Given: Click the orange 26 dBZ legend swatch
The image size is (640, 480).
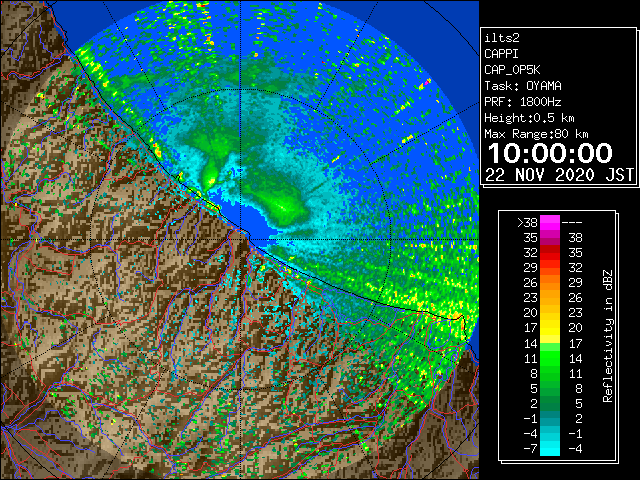Looking at the screenshot, I should coord(550,282).
